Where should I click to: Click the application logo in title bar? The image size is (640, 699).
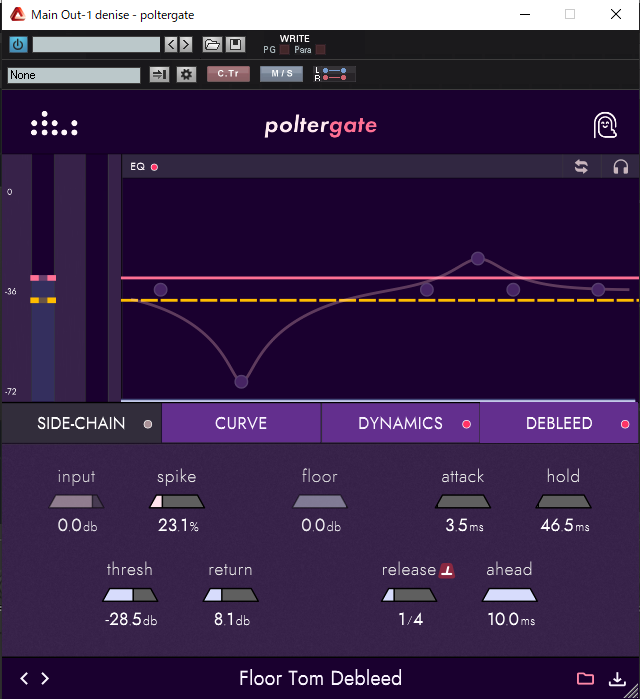tap(17, 15)
